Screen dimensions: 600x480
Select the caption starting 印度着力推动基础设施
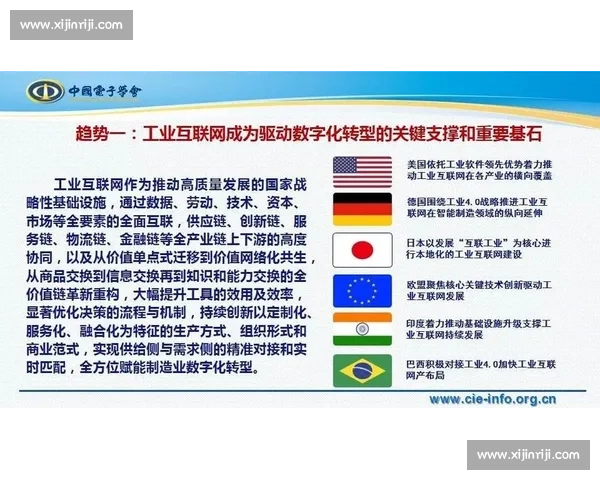click(x=478, y=329)
